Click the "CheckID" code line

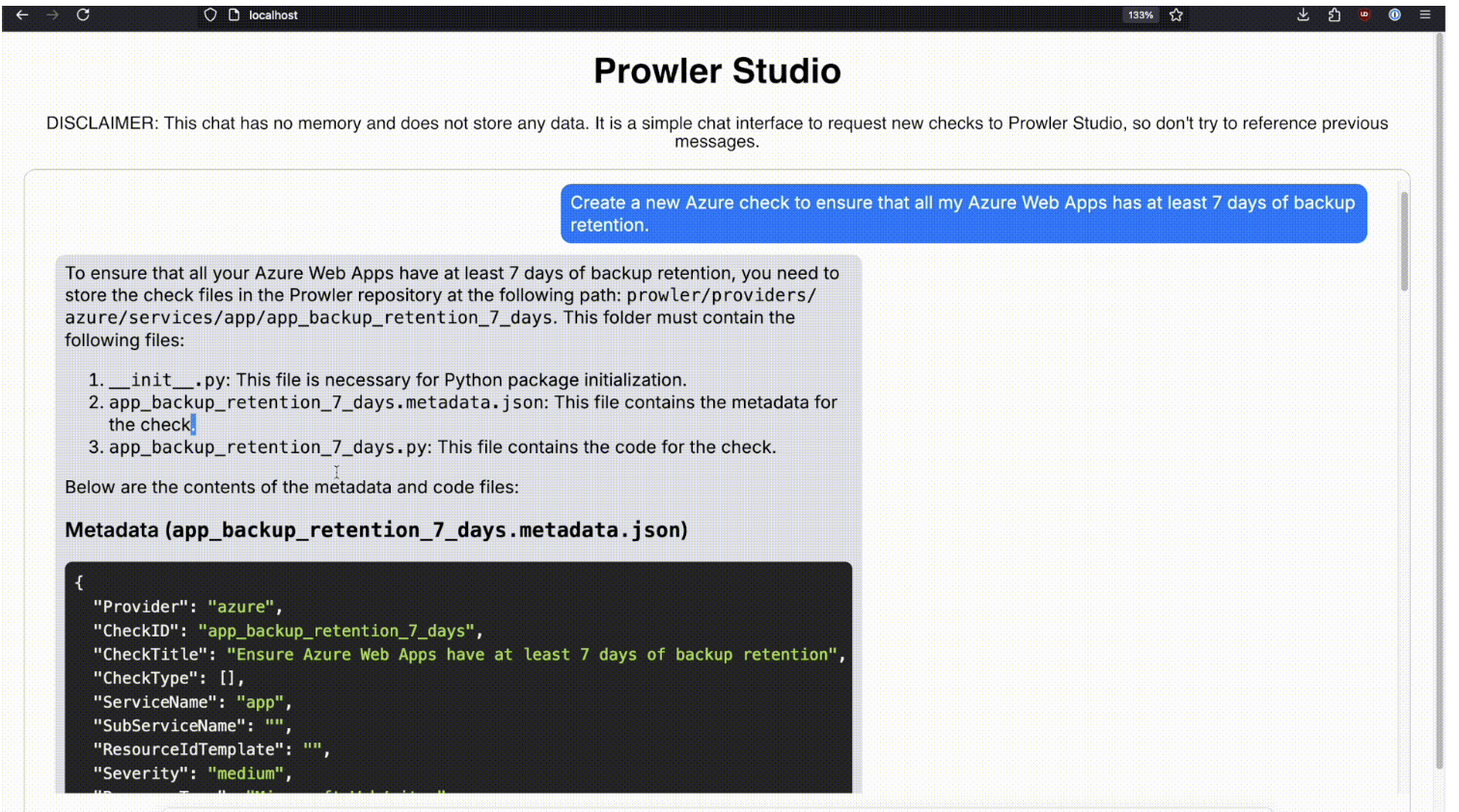[288, 631]
